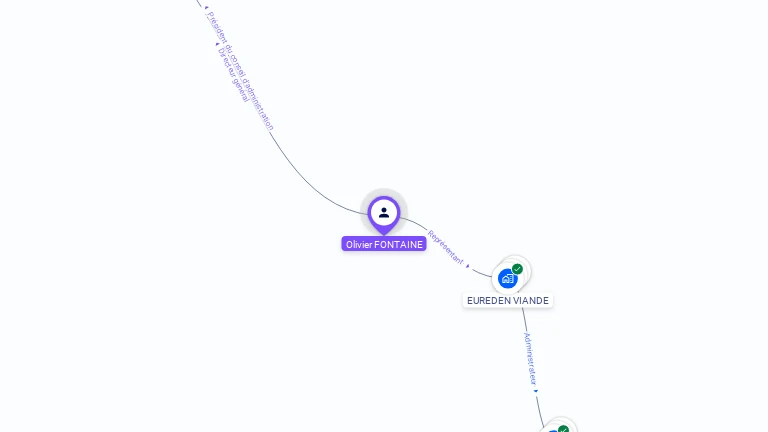768x432 pixels.
Task: Click the Directeur général relationship label
Action: pyautogui.click(x=234, y=74)
